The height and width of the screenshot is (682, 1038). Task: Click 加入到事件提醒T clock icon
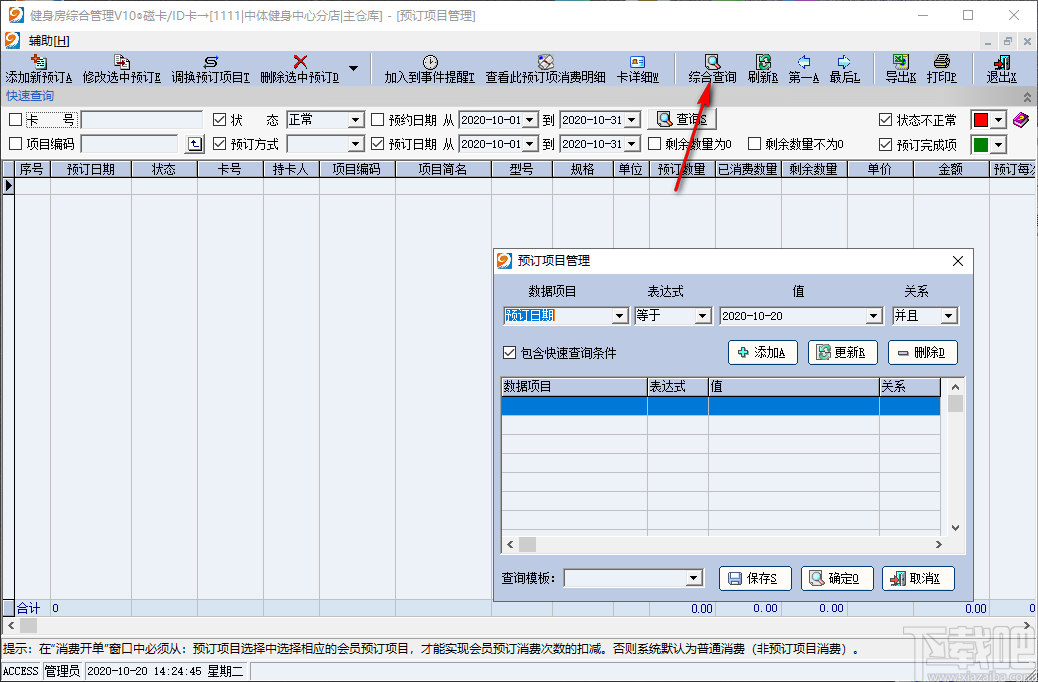(x=430, y=62)
